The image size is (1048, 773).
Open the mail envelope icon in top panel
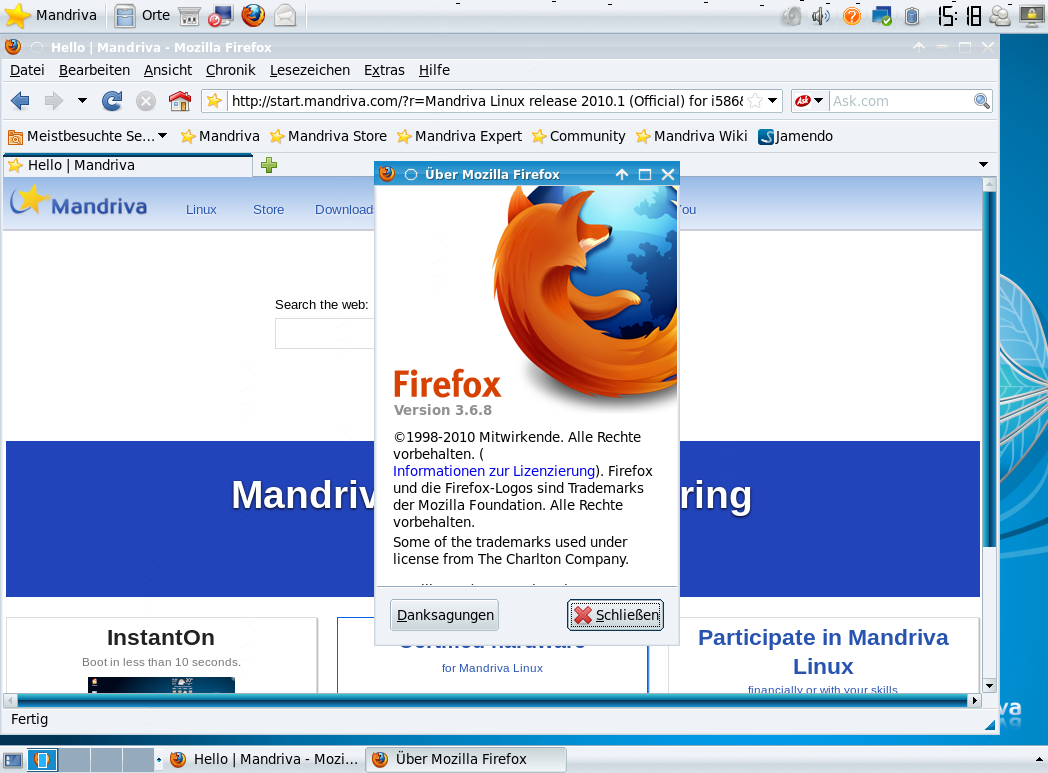pyautogui.click(x=284, y=15)
